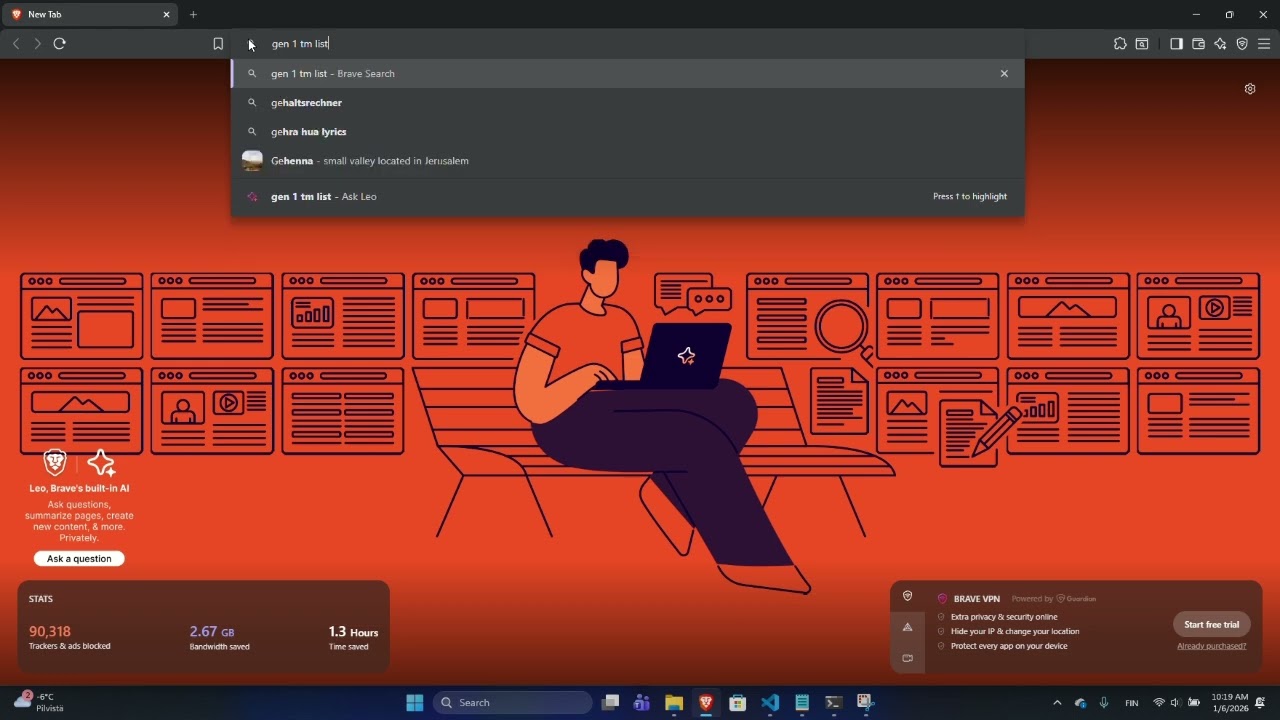
Task: Click the '1.3 Hours' time saved stat
Action: 354,632
